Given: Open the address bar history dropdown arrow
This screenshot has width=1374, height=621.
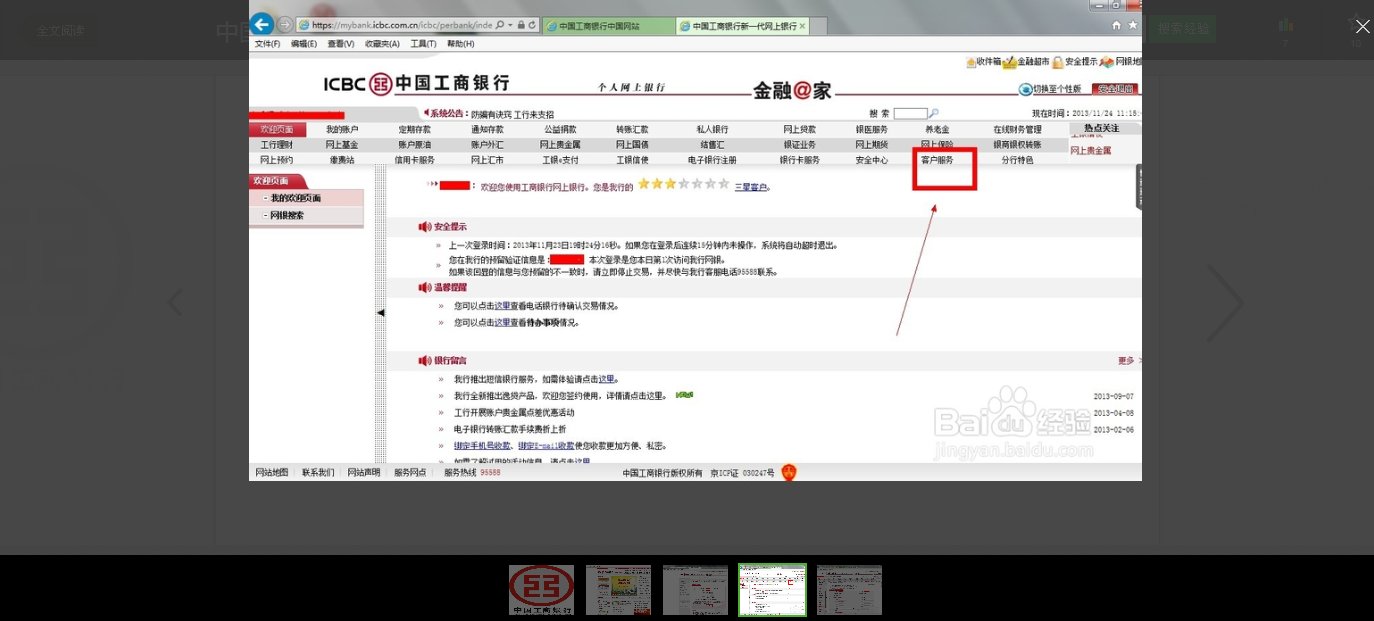Looking at the screenshot, I should pyautogui.click(x=510, y=25).
